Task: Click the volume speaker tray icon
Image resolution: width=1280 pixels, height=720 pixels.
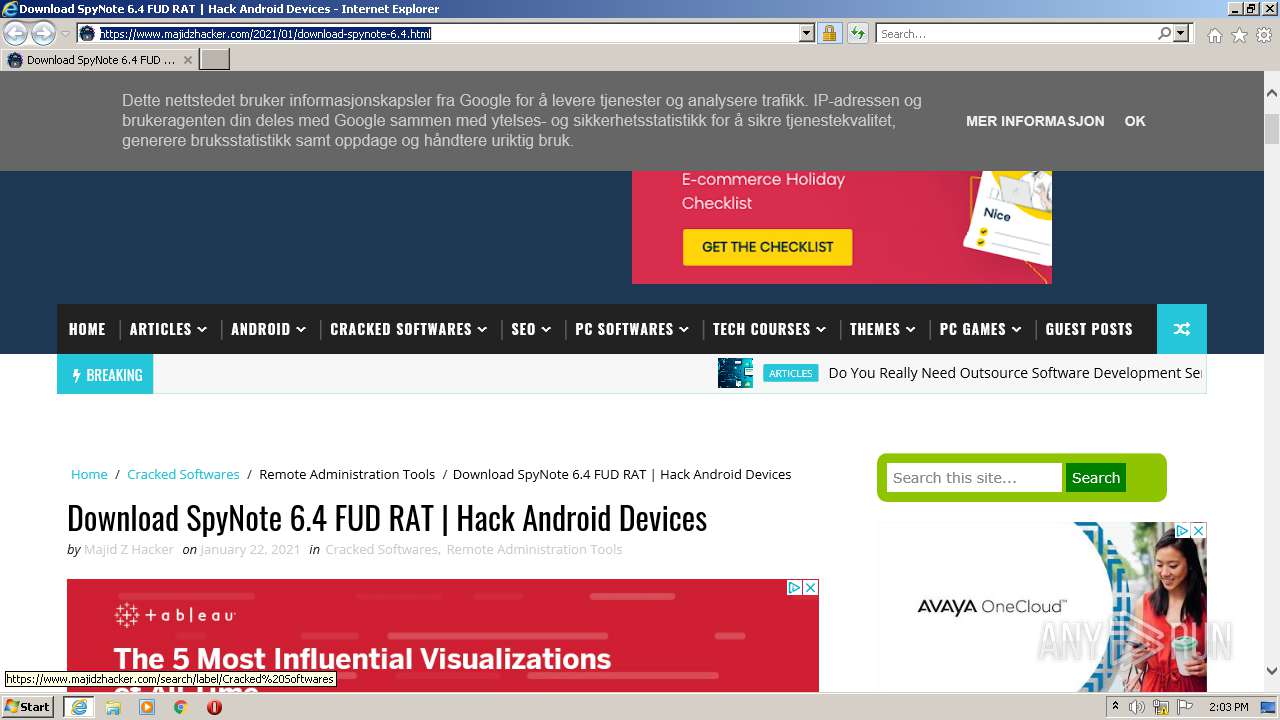Action: point(1137,707)
